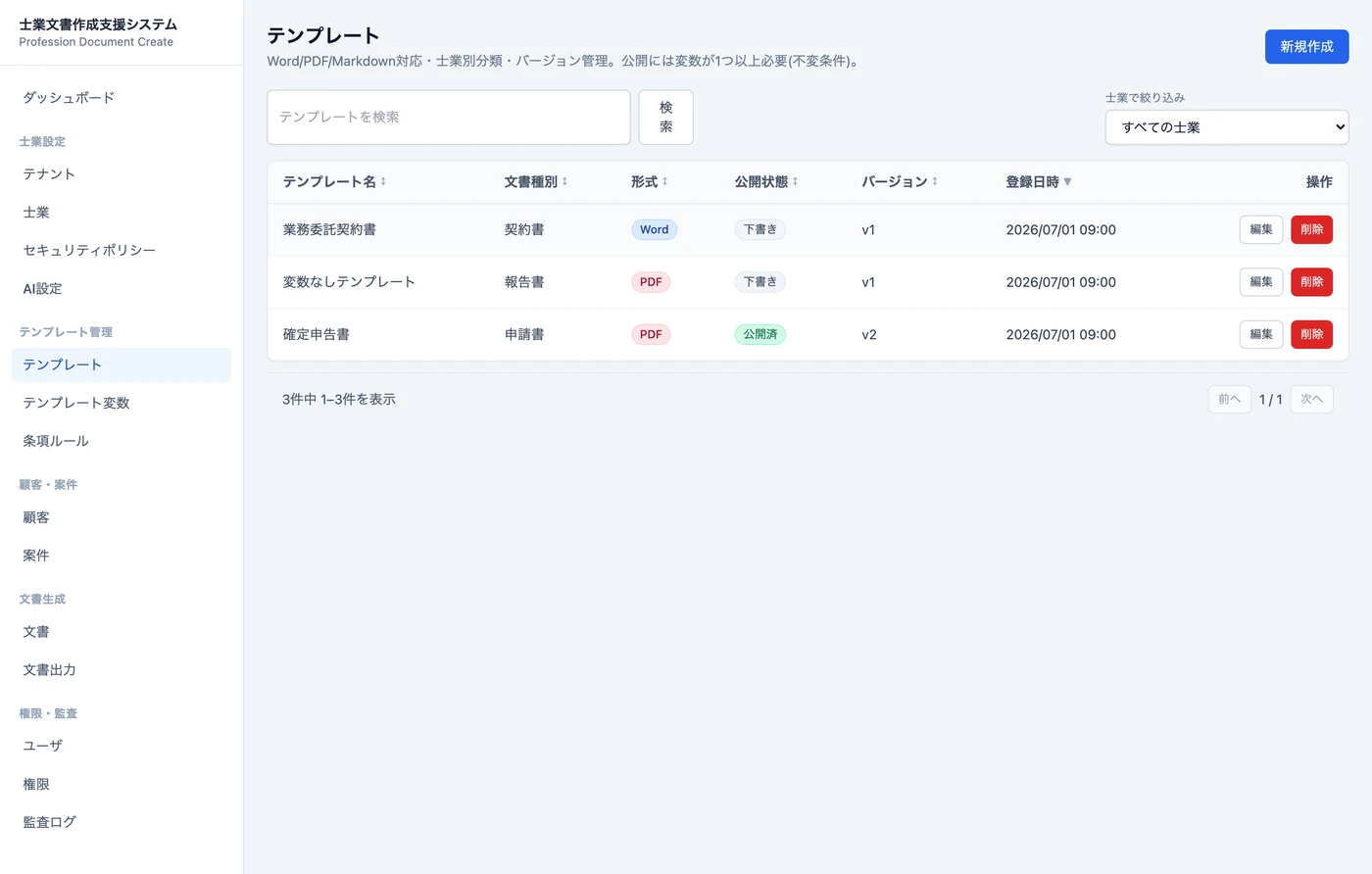
Task: Open the 士業で絞り込み dropdown
Action: point(1227,127)
